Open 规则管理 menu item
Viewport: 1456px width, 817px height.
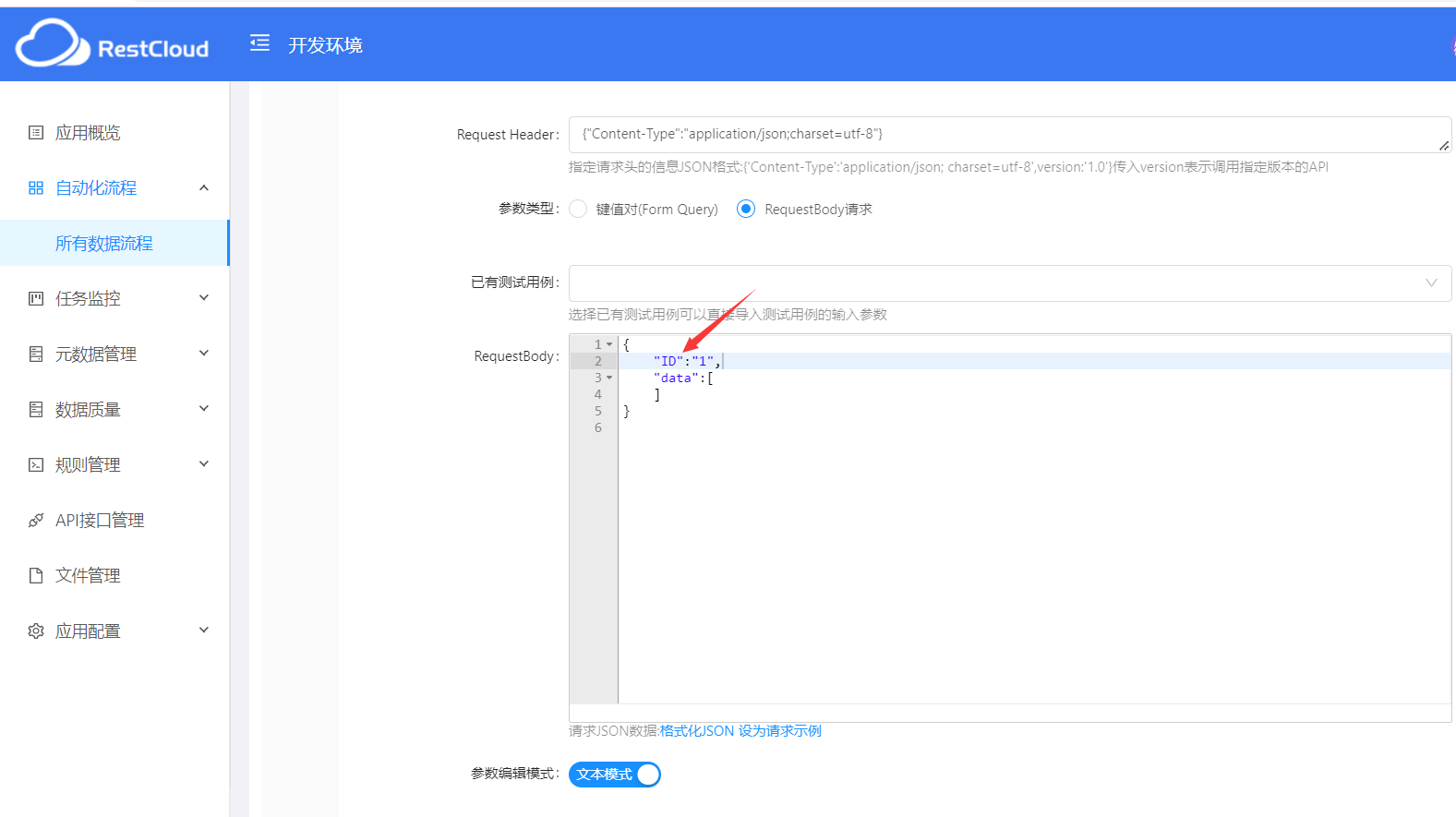click(x=114, y=465)
